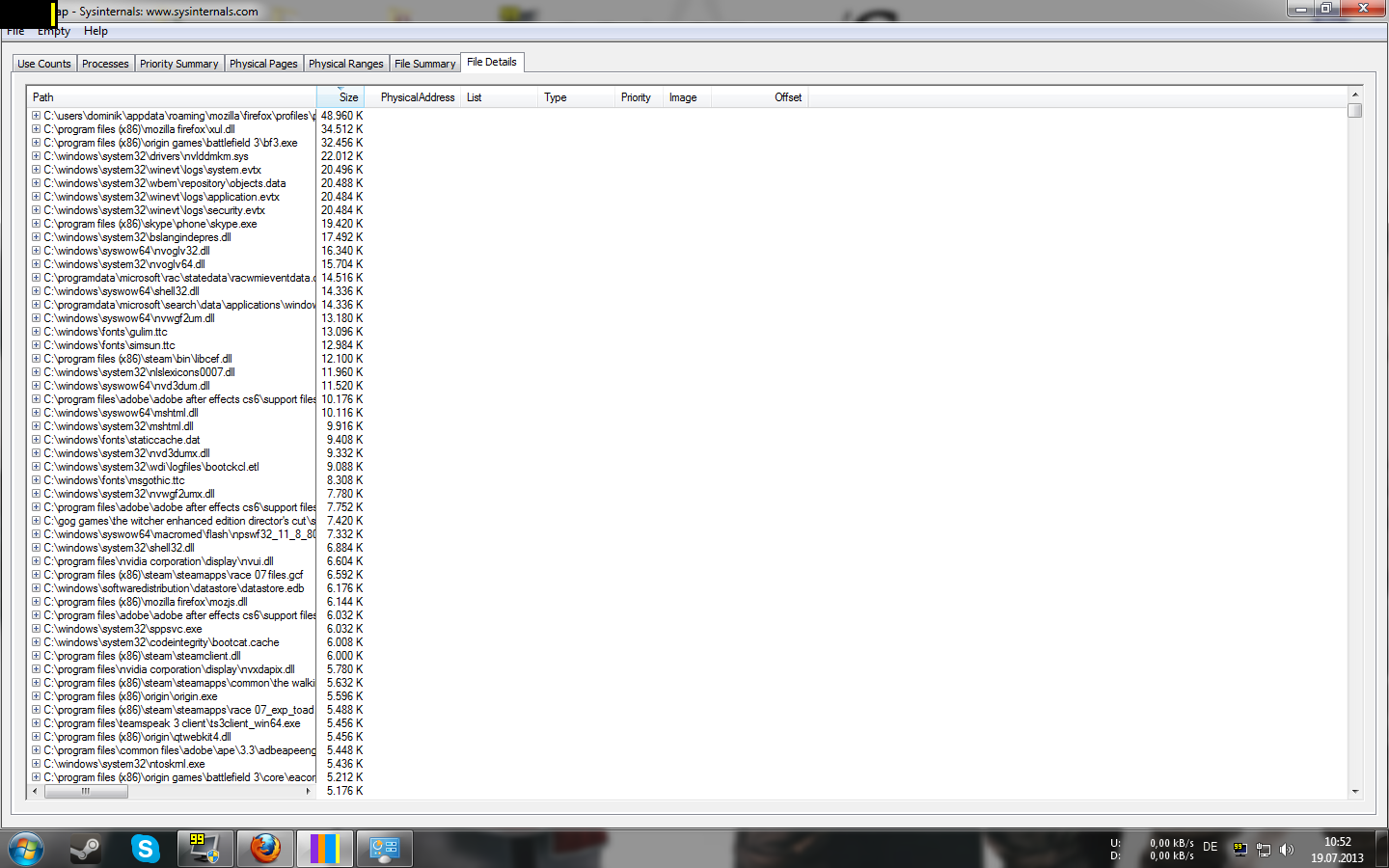Viewport: 1389px width, 868px height.
Task: Open Firefox from the taskbar
Action: (x=265, y=849)
